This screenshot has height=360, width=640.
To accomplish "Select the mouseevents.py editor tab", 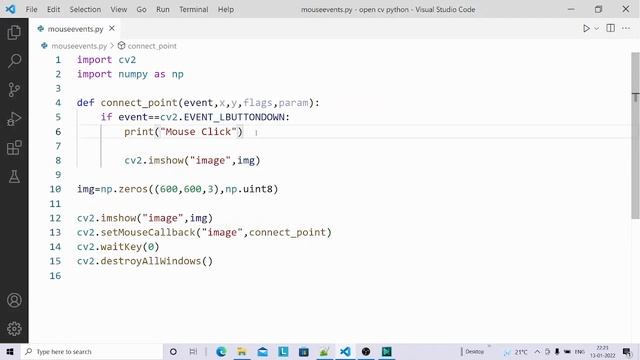I will coord(76,29).
